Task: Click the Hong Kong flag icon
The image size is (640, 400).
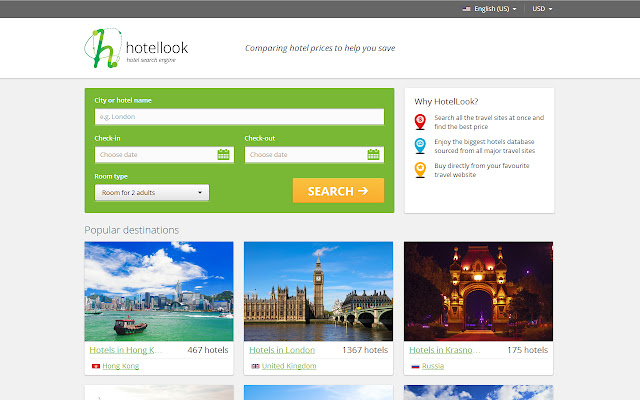Action: pyautogui.click(x=96, y=366)
